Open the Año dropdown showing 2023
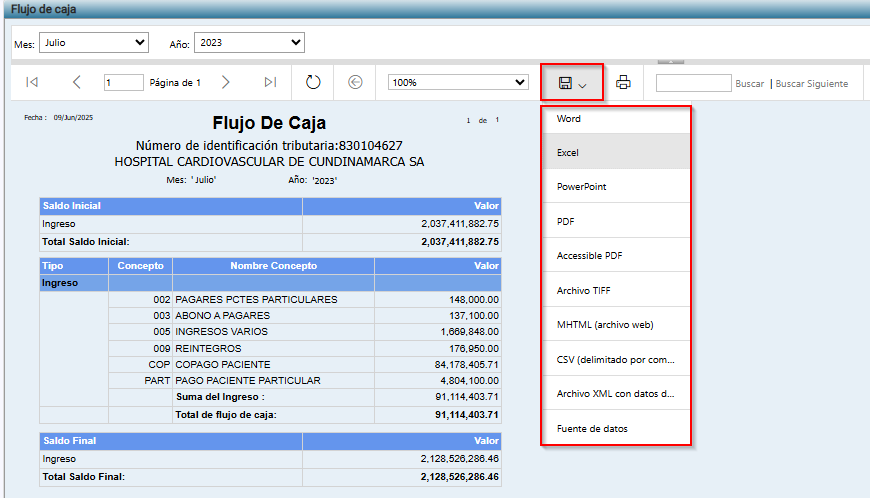The height and width of the screenshot is (498, 870). coord(249,43)
